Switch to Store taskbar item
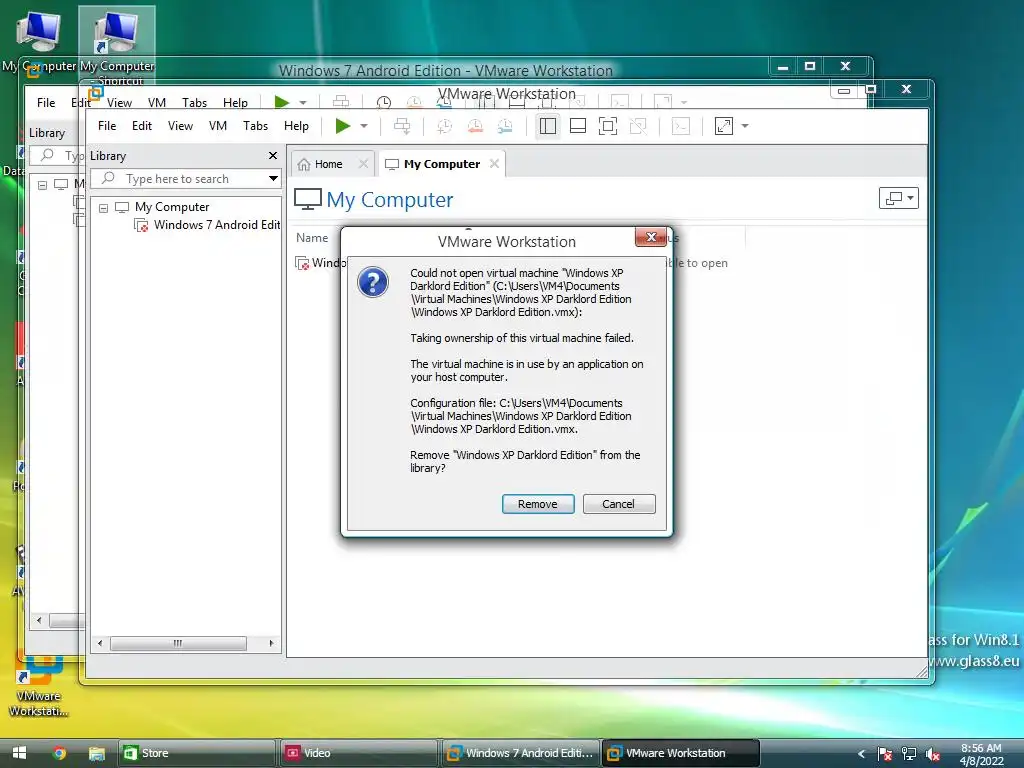This screenshot has height=768, width=1024. (196, 753)
